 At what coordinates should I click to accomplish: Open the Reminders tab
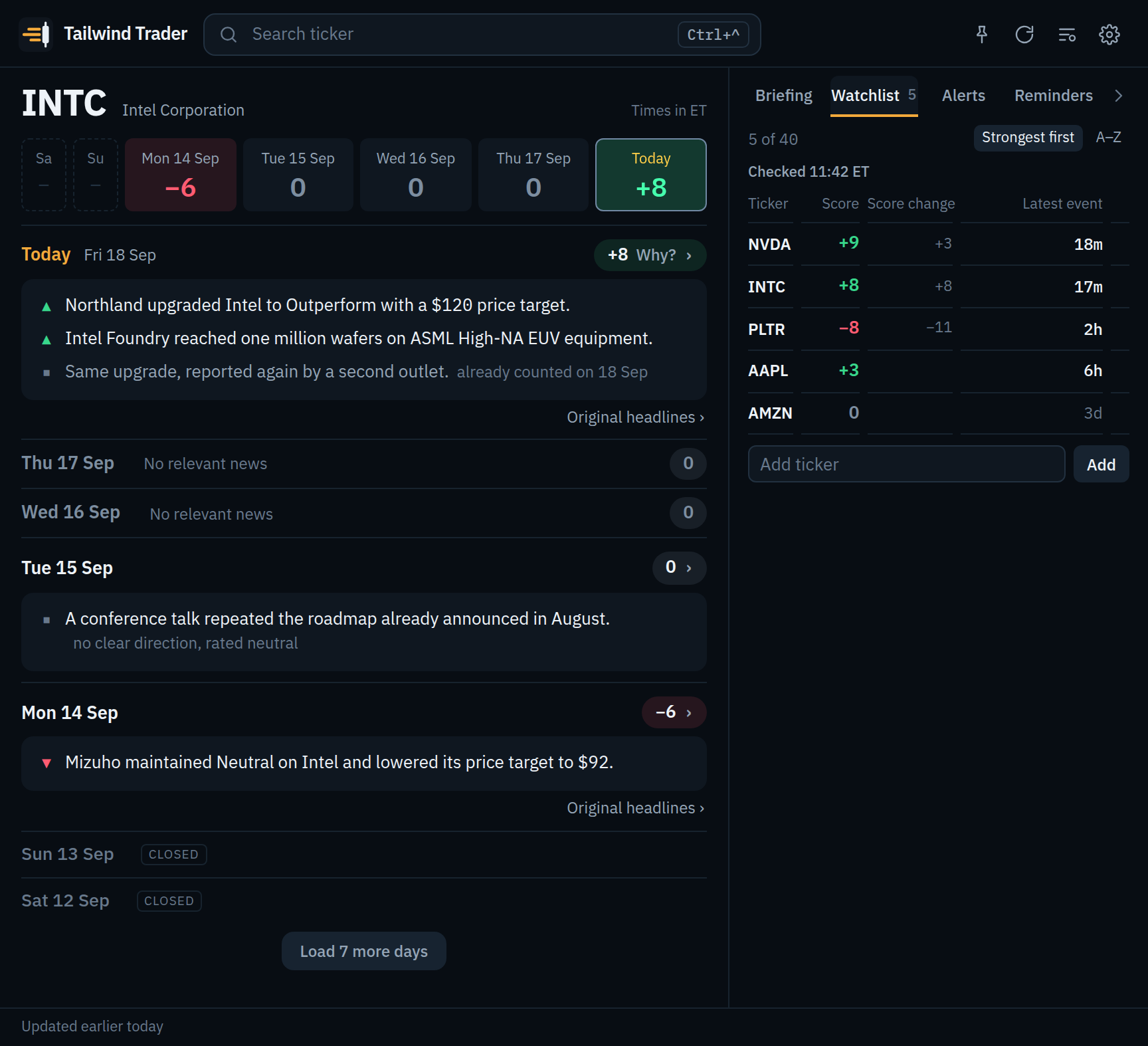(1054, 96)
